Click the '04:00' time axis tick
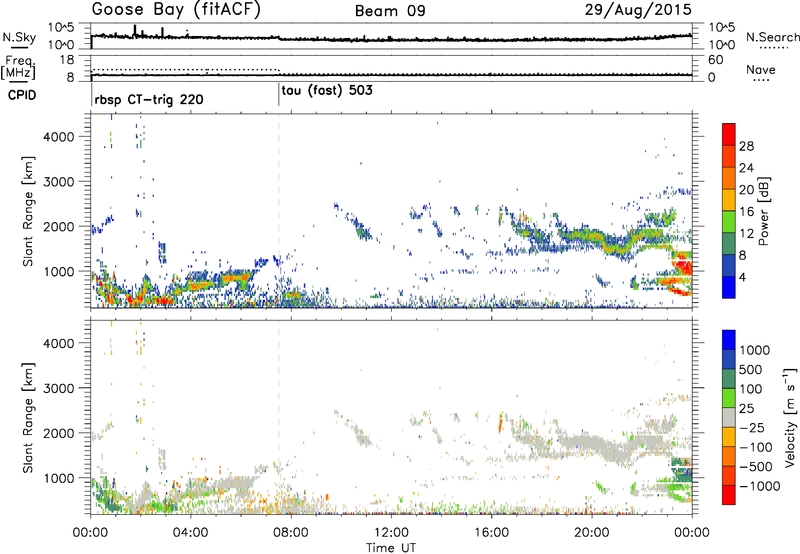800x554 pixels. tap(190, 533)
